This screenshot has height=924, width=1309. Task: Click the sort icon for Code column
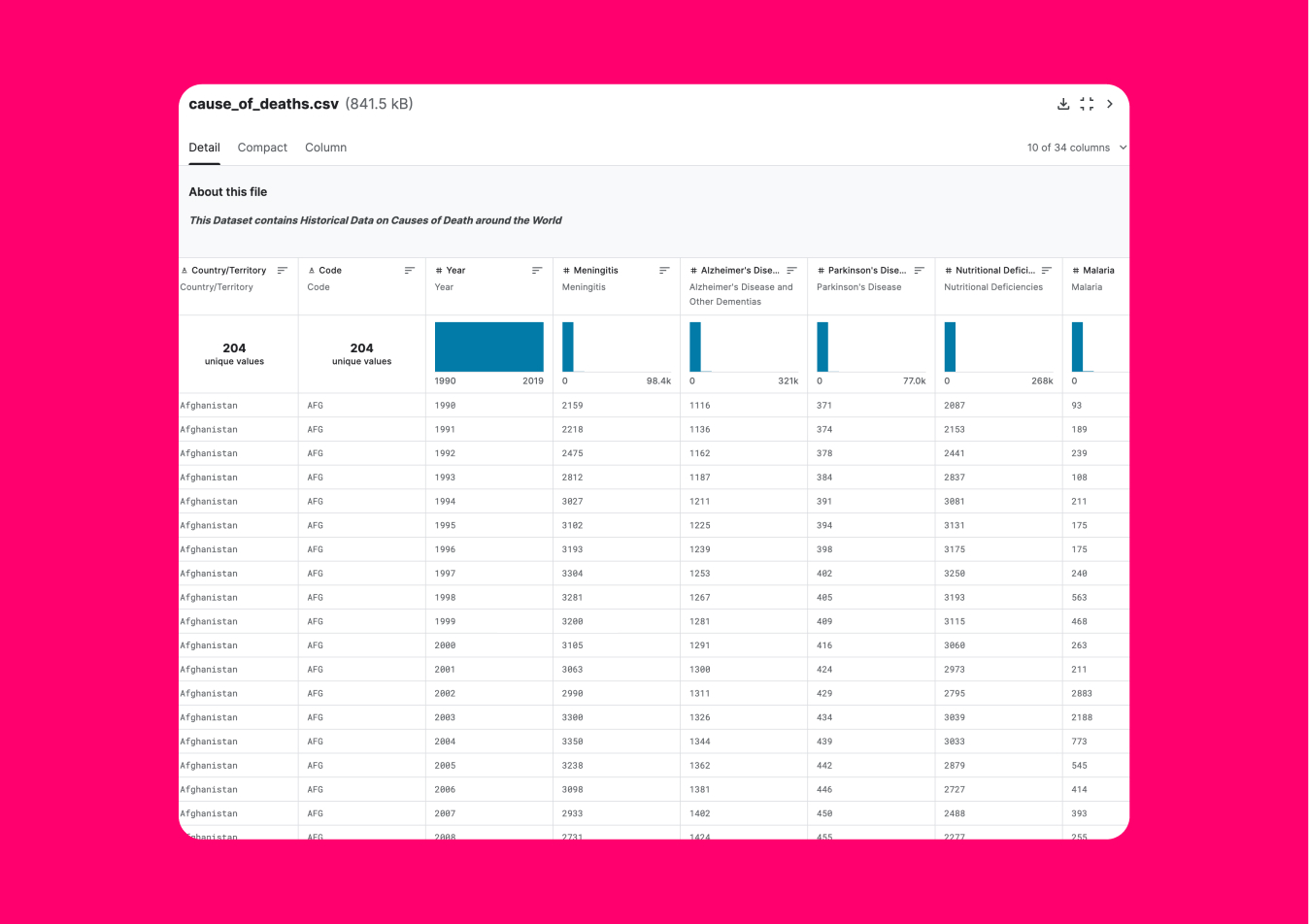tap(410, 271)
